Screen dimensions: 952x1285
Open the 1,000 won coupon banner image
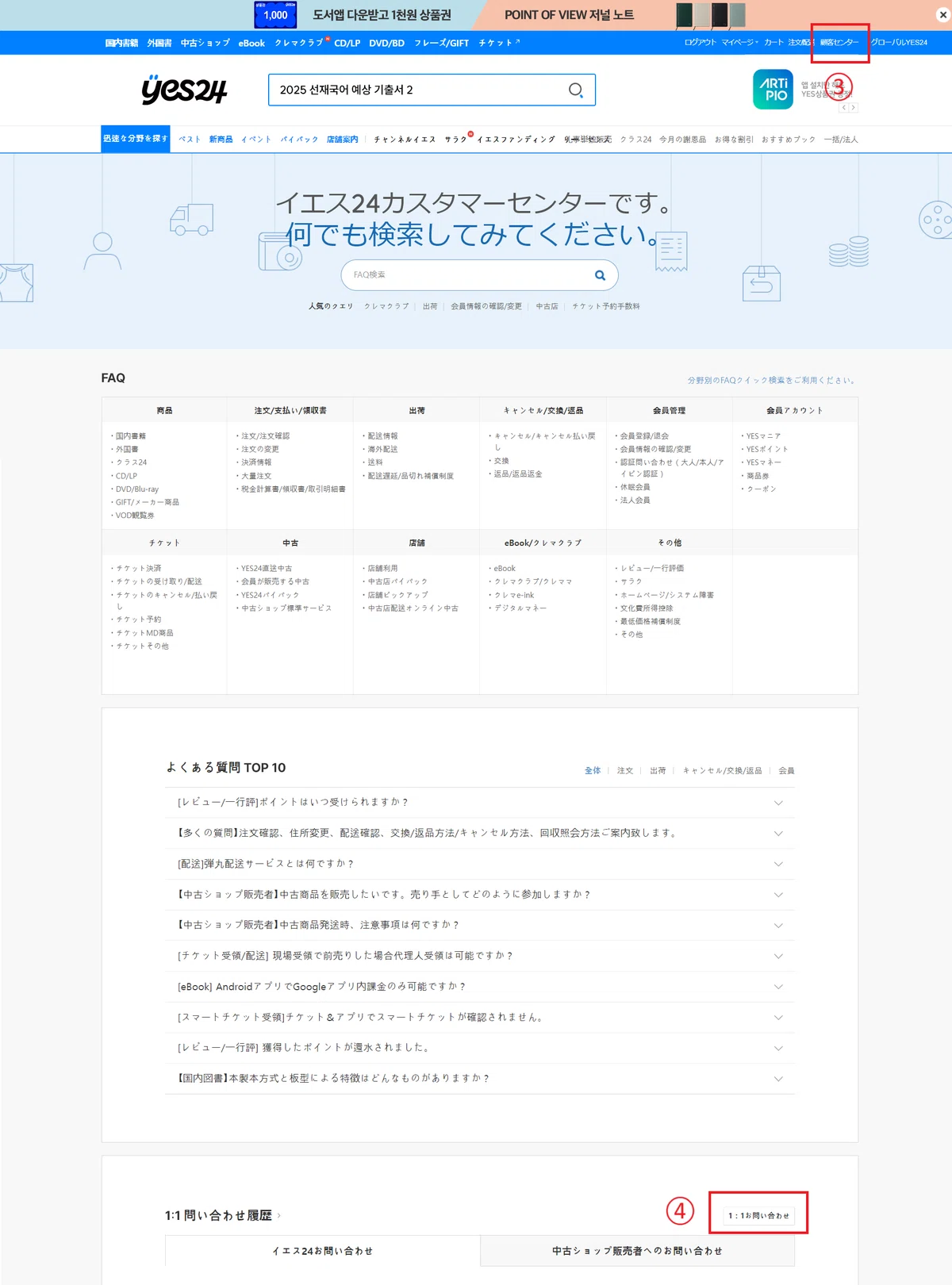(x=274, y=15)
